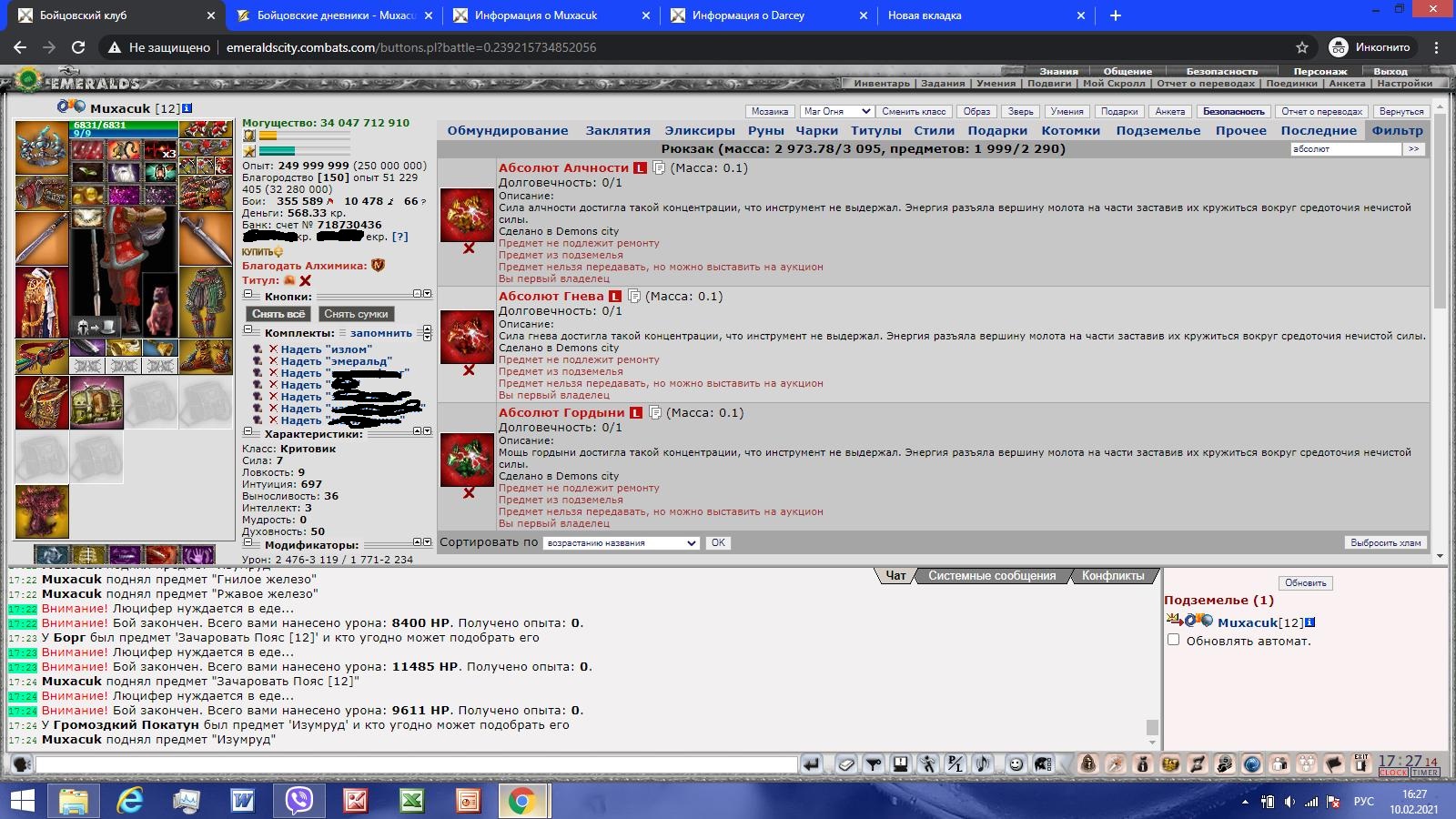Click the teal progress bar next to star icon
The width and height of the screenshot is (1456, 819).
tap(305, 151)
